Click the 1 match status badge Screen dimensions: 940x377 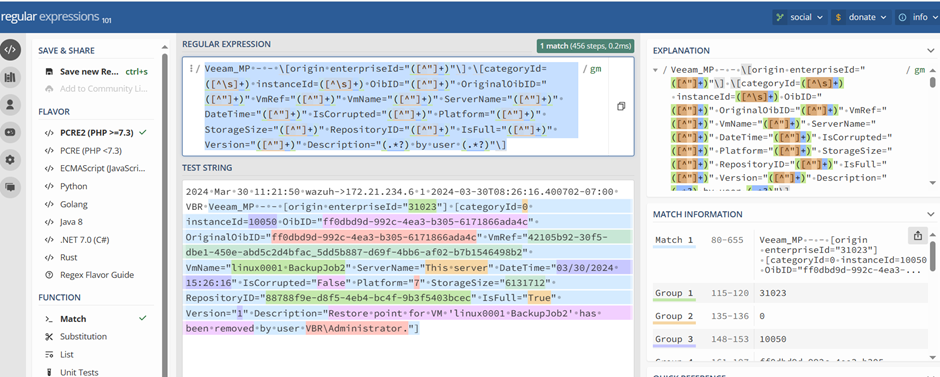(x=585, y=46)
